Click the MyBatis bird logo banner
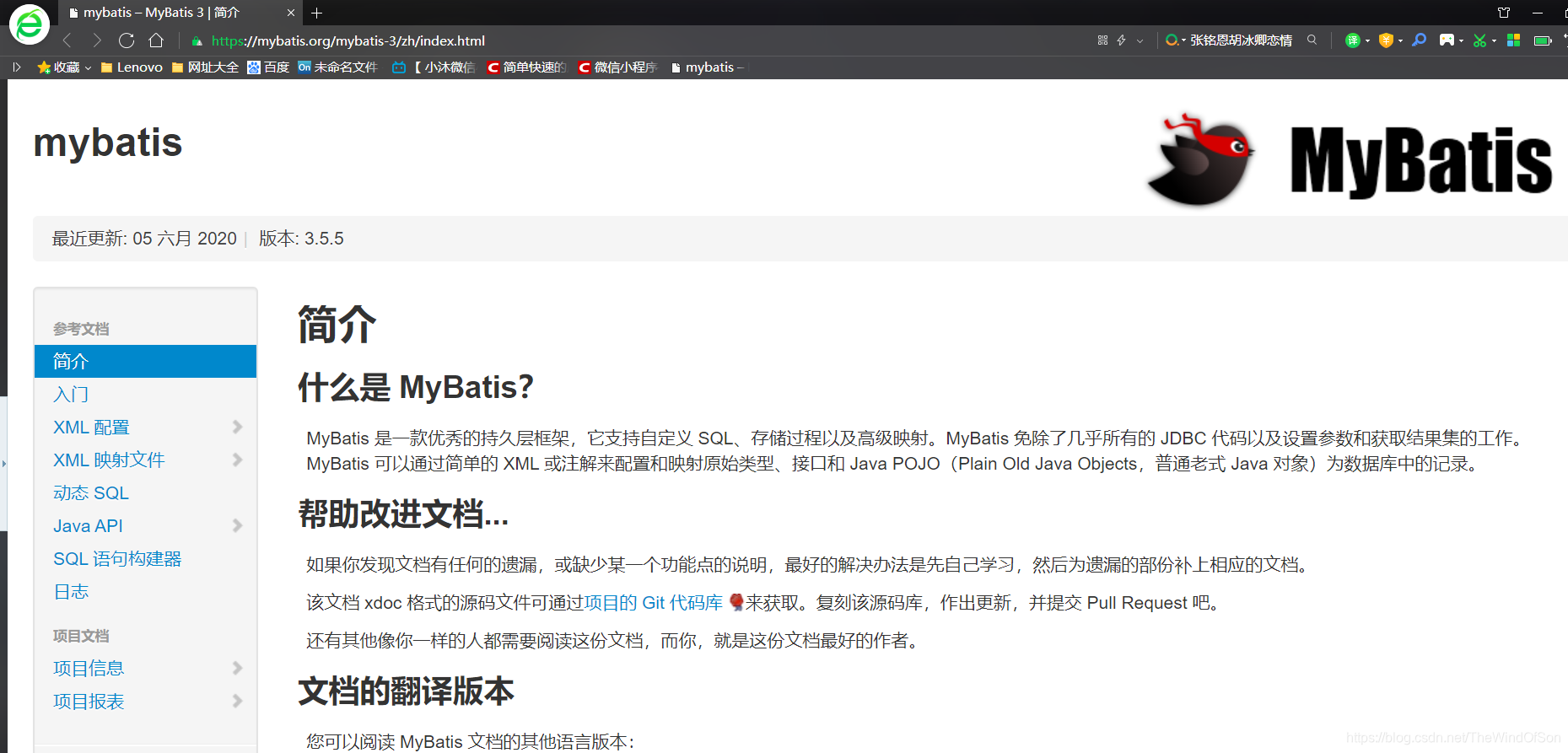 click(1349, 159)
